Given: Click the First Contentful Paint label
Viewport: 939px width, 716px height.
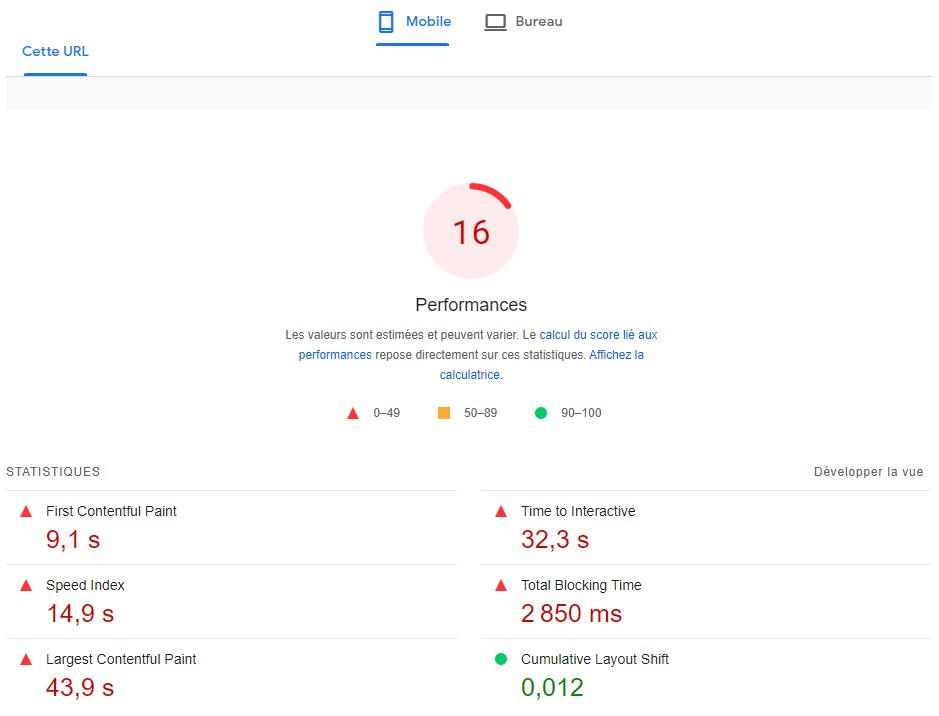Looking at the screenshot, I should point(111,511).
